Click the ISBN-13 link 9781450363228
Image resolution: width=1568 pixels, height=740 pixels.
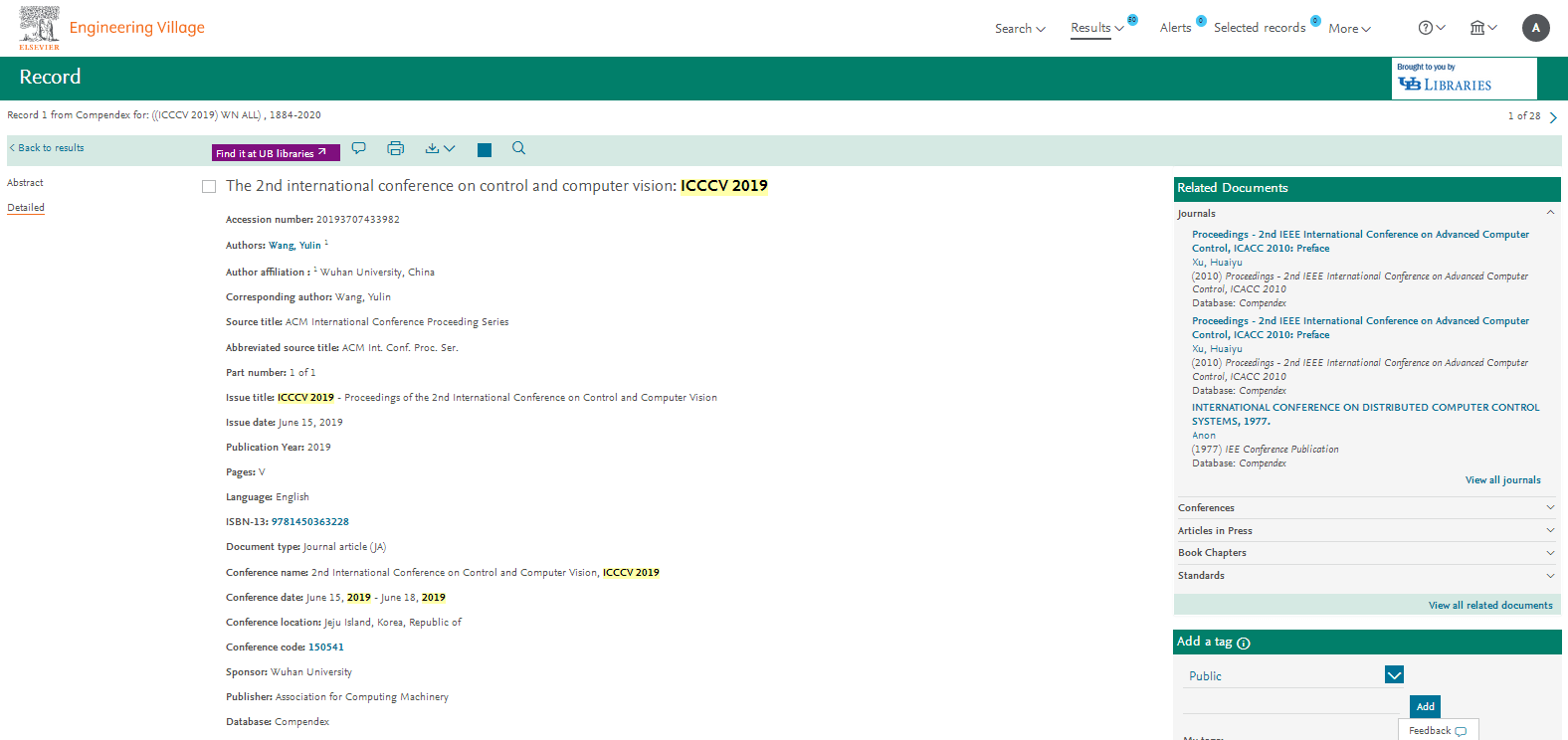coord(310,522)
